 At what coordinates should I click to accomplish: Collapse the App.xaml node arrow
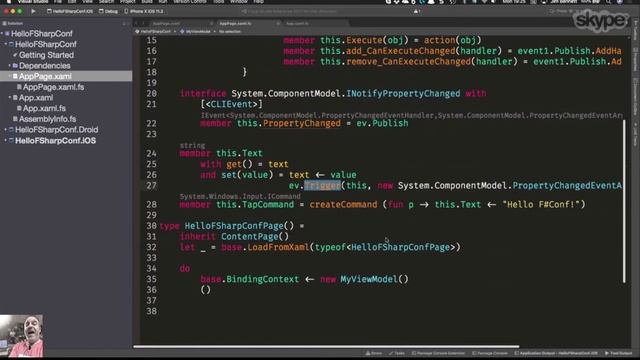10,98
